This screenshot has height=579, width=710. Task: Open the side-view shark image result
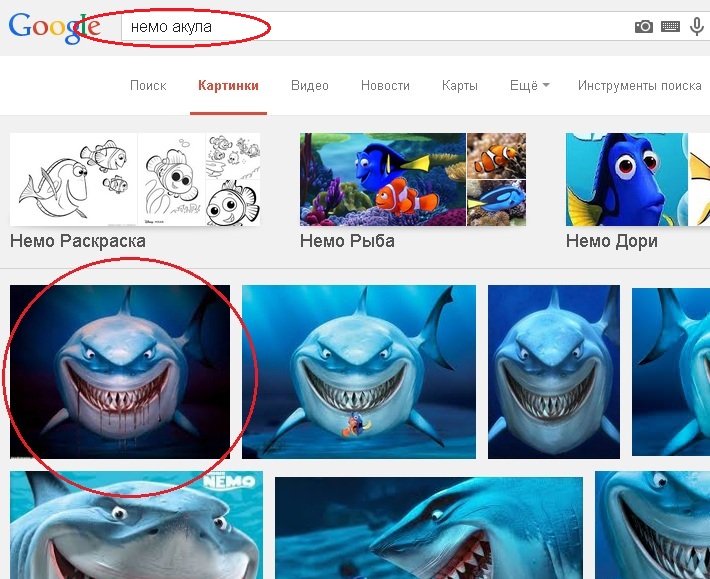pyautogui.click(x=429, y=528)
